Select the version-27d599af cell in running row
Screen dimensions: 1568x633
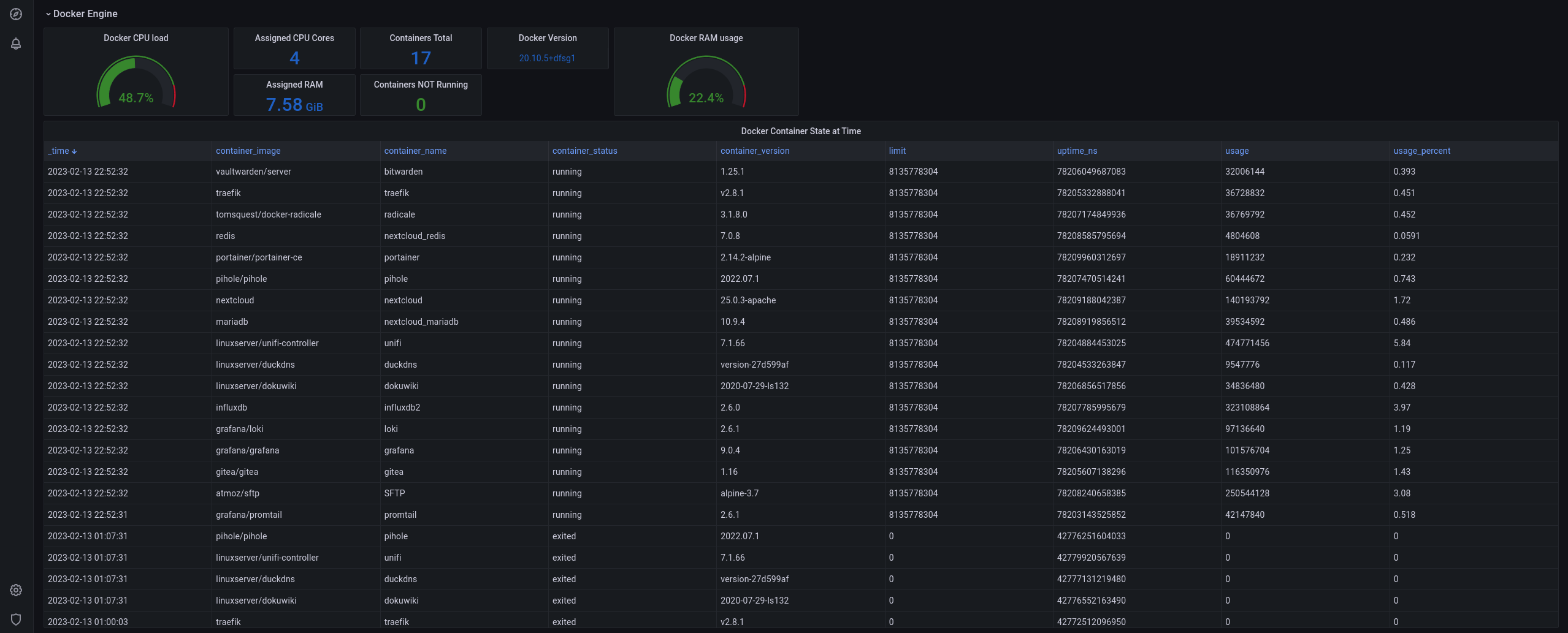(x=800, y=365)
